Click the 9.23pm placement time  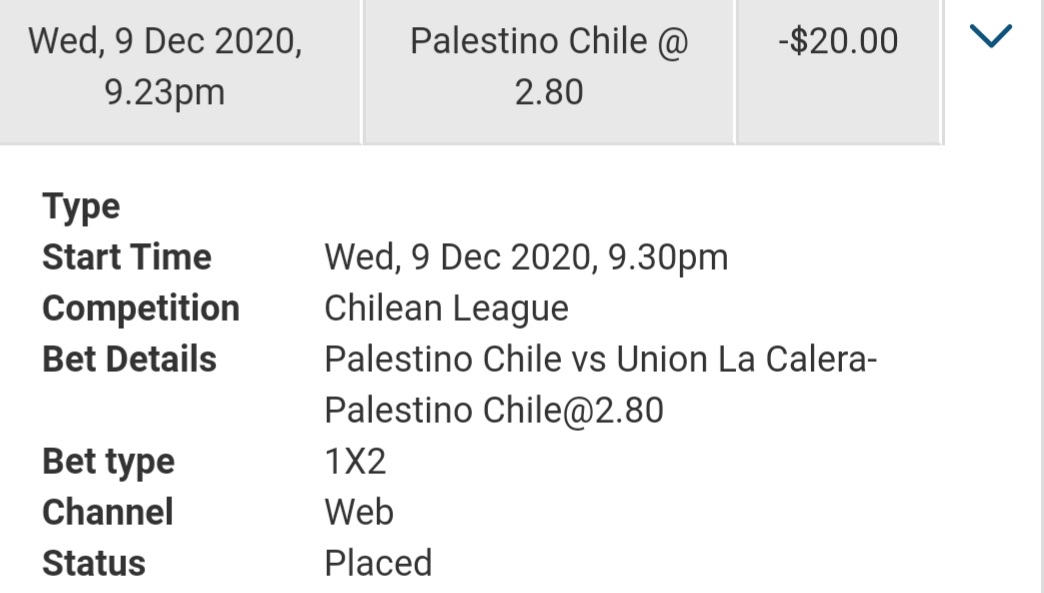coord(165,93)
